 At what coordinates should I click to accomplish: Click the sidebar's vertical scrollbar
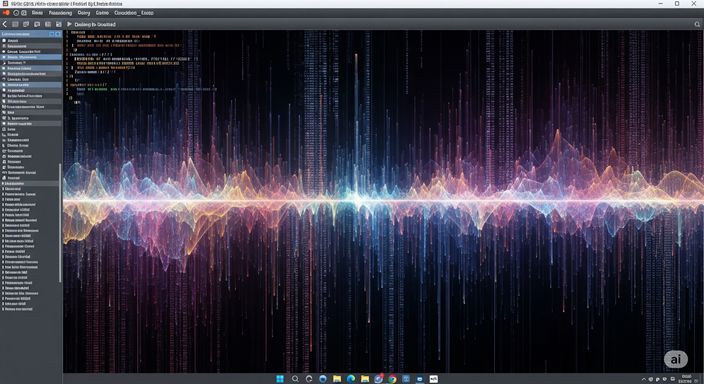point(60,223)
